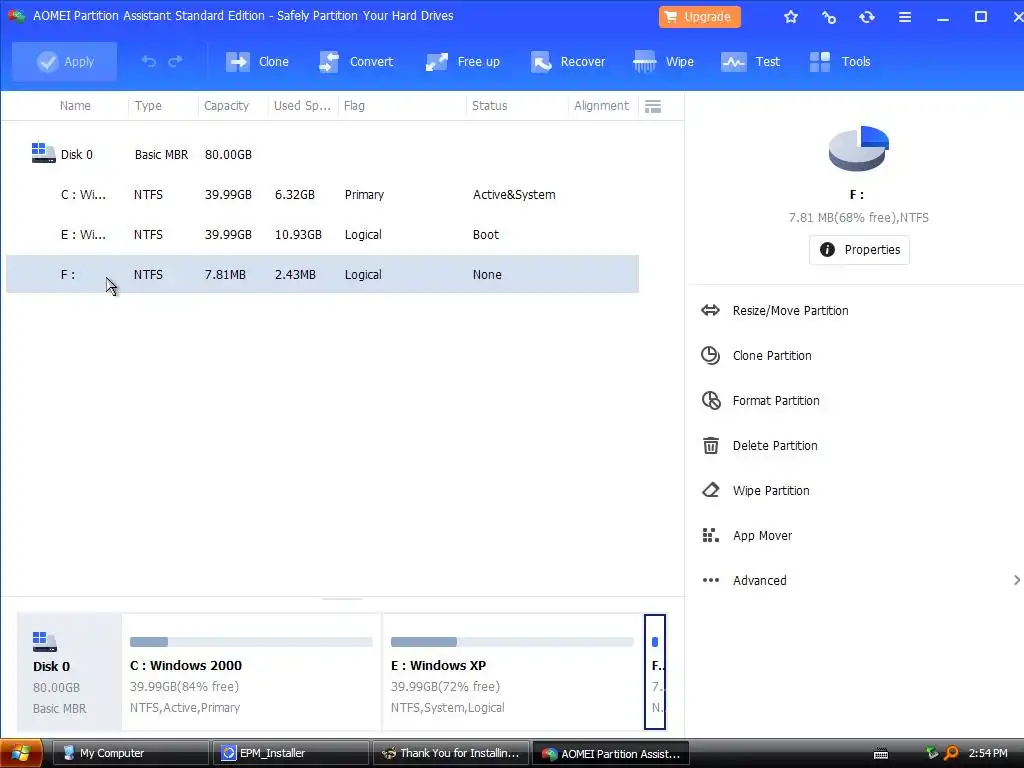Sort by the Capacity column header
Screen dimensions: 1024x768
(x=226, y=106)
